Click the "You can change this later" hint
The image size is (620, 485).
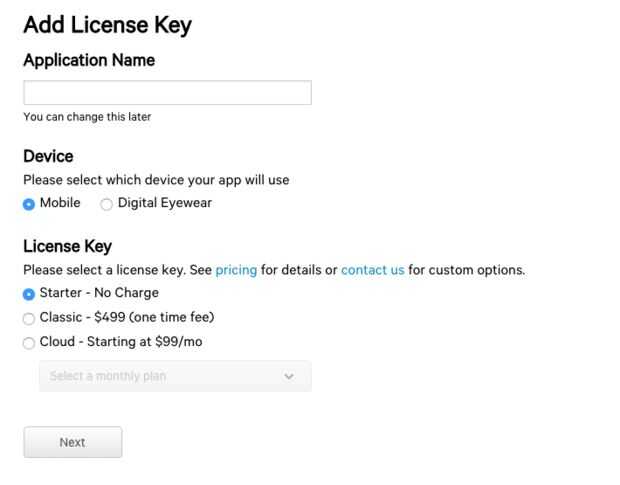coord(87,117)
